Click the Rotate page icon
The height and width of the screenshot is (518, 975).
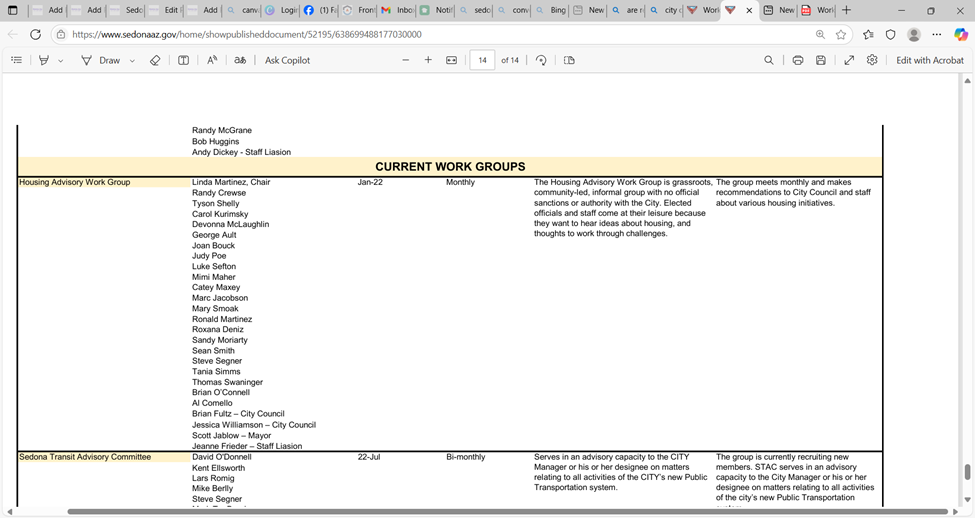(541, 60)
